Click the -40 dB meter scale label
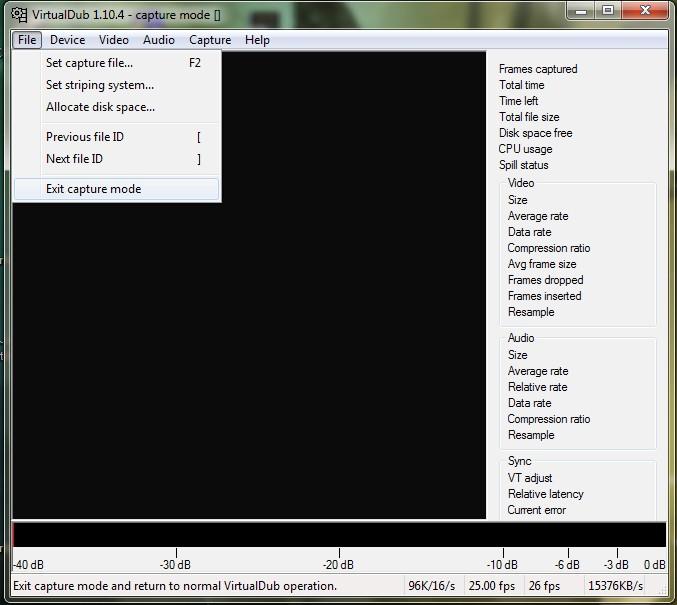677x605 pixels. point(28,565)
